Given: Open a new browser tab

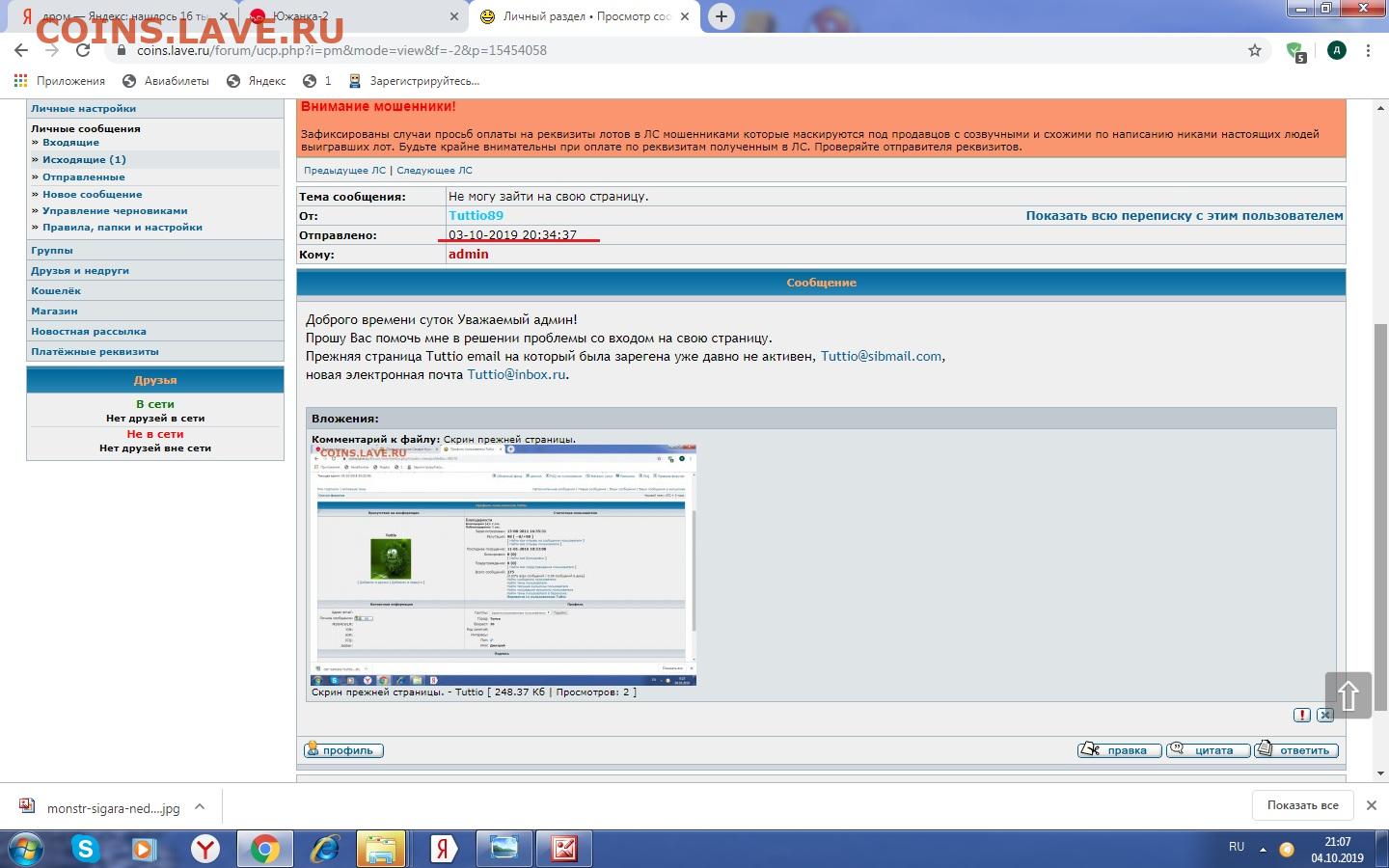Looking at the screenshot, I should click(x=721, y=16).
